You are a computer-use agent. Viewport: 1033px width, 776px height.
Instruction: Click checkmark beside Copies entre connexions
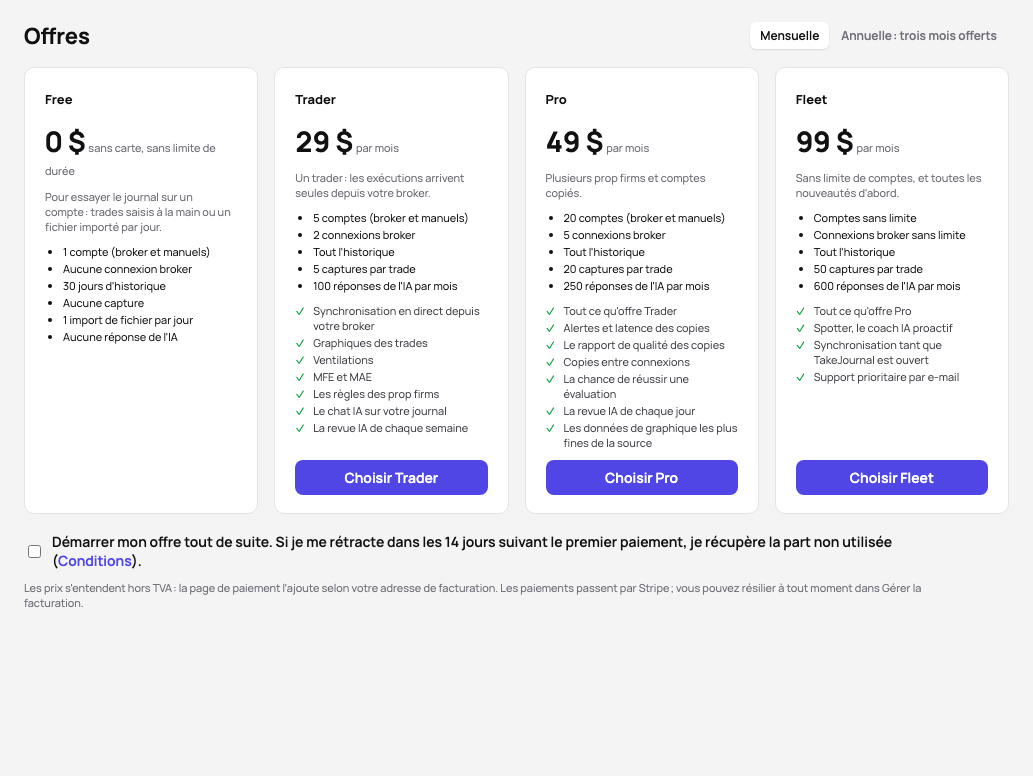551,363
